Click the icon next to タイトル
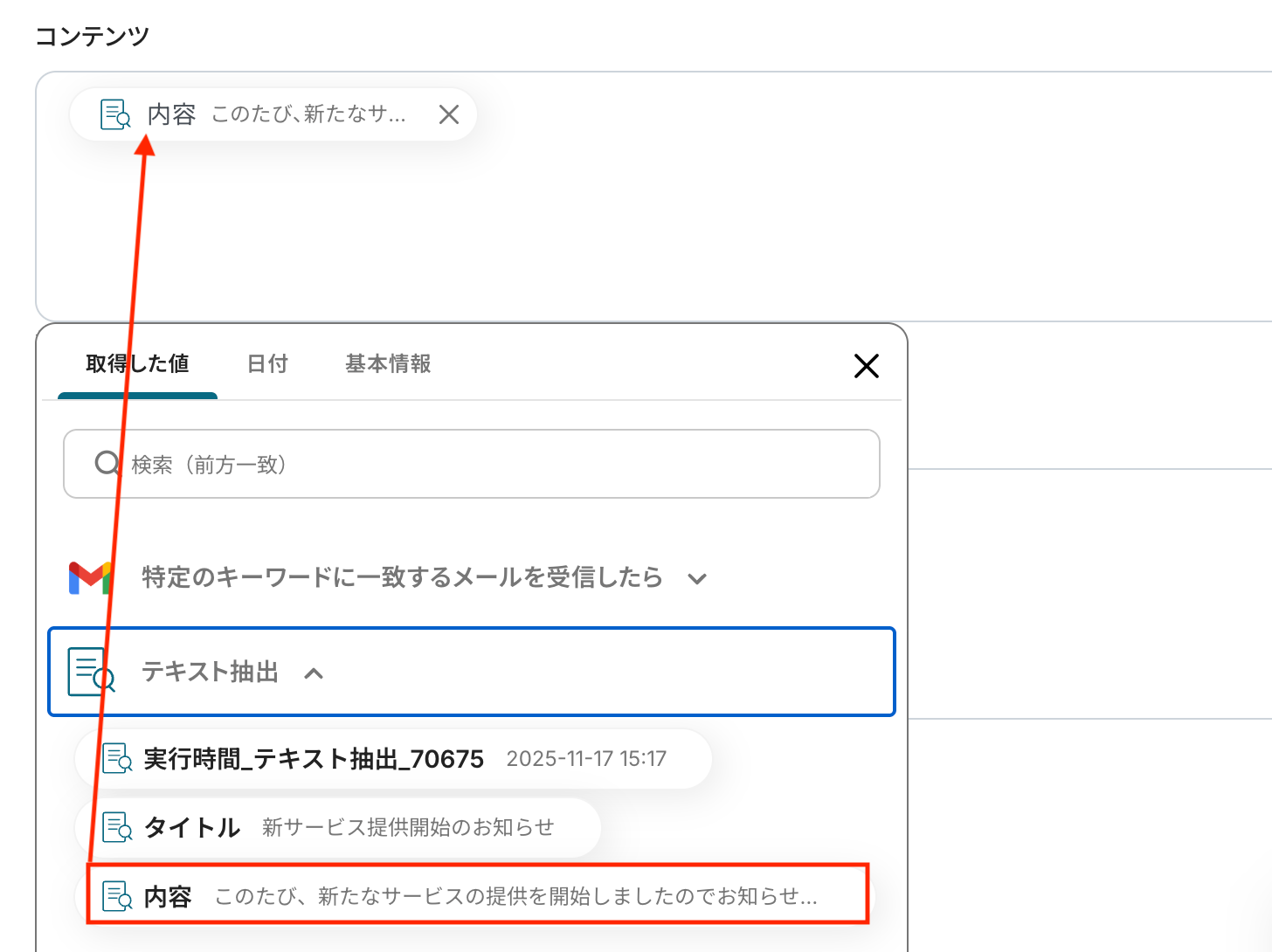Screen dimensions: 1272x952 pos(117,827)
